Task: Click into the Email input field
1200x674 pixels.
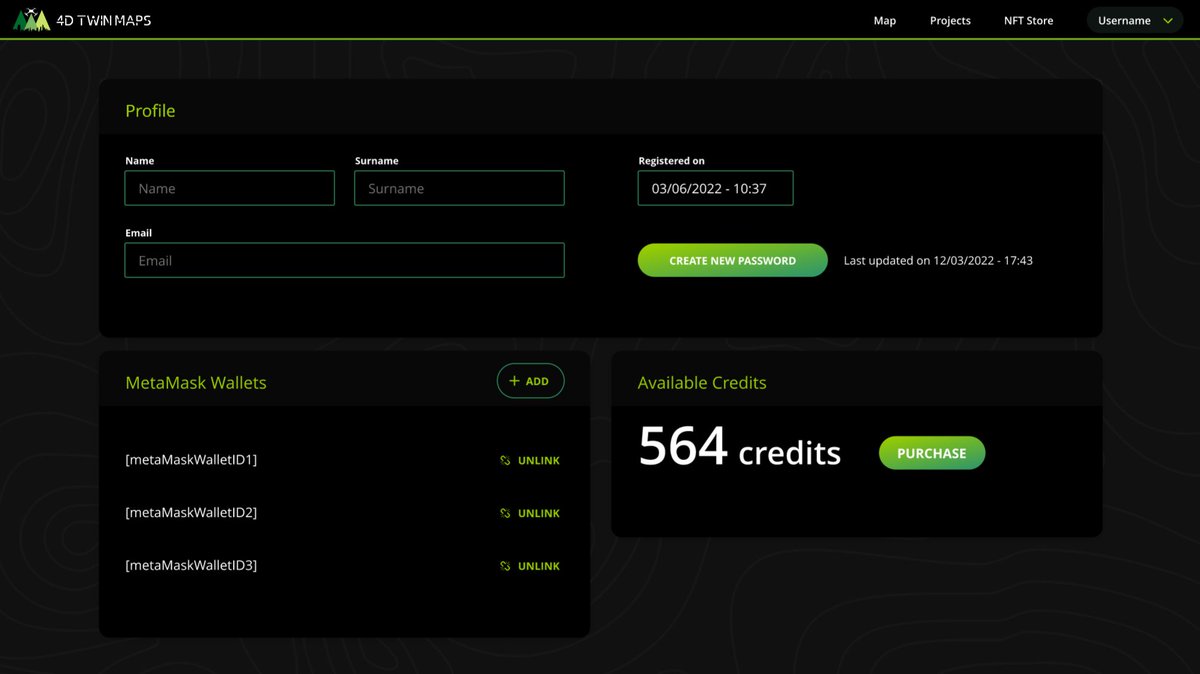Action: pos(345,260)
